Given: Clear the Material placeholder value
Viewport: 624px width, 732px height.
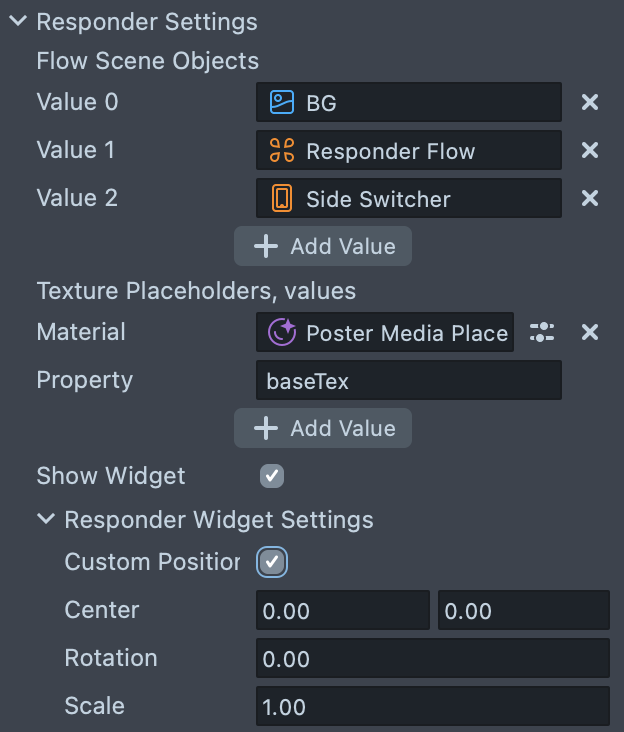Looking at the screenshot, I should (590, 332).
